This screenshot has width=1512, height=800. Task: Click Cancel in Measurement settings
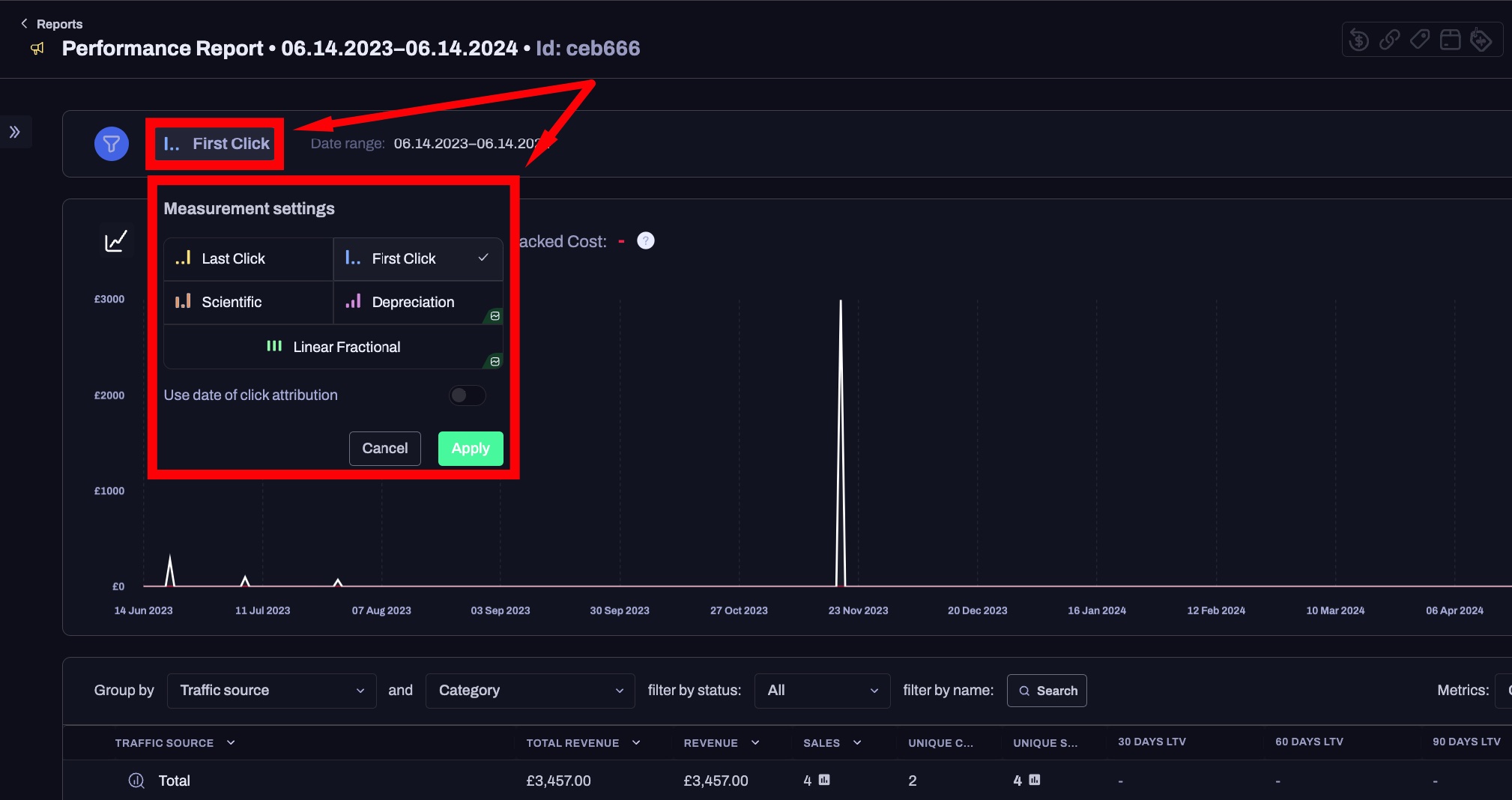click(384, 449)
